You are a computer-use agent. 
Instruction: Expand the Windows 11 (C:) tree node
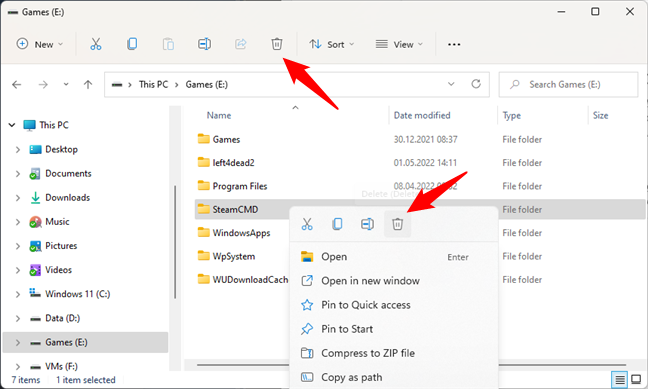18,294
